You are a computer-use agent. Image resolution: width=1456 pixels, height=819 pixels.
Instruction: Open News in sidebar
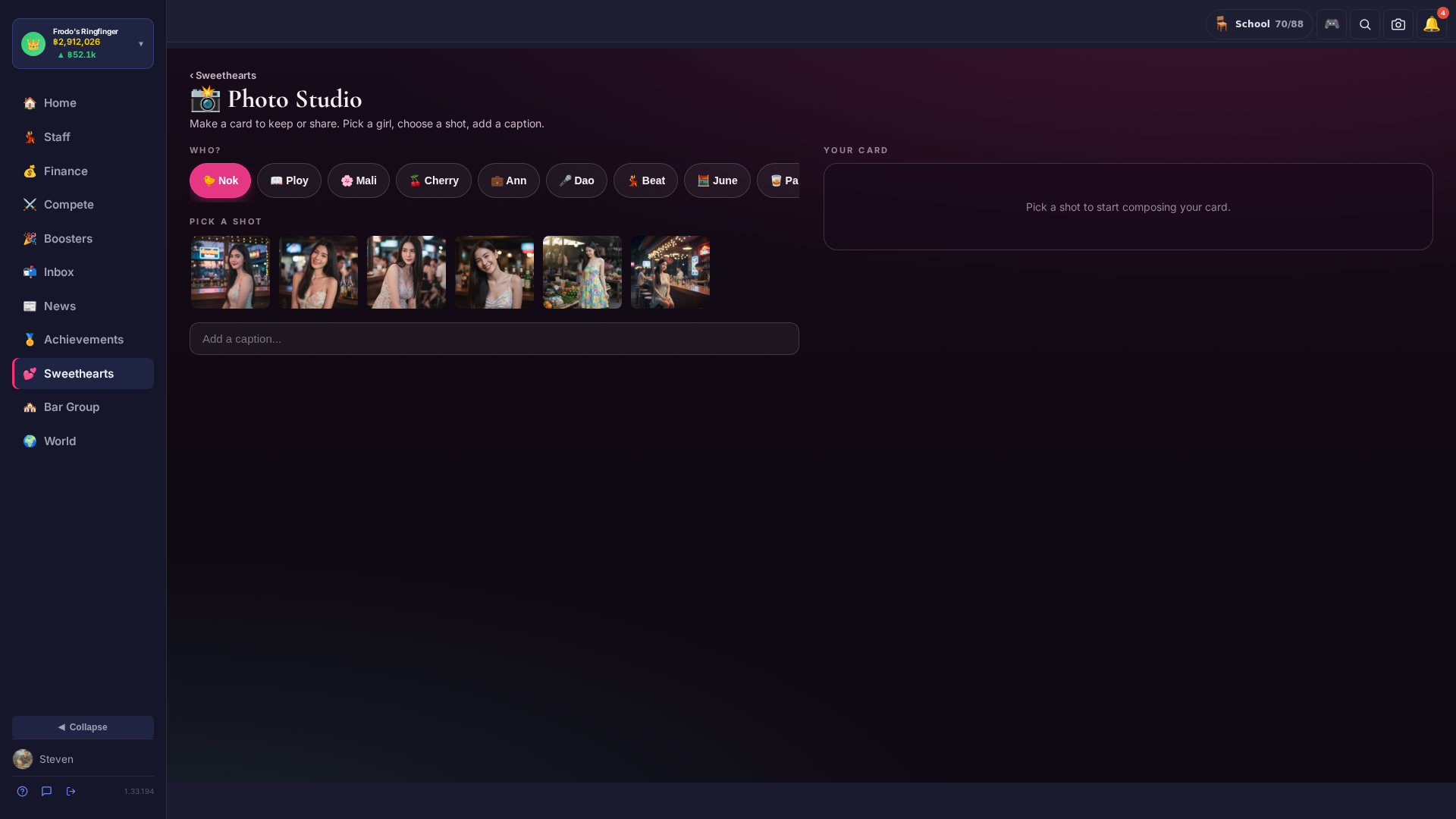[83, 306]
